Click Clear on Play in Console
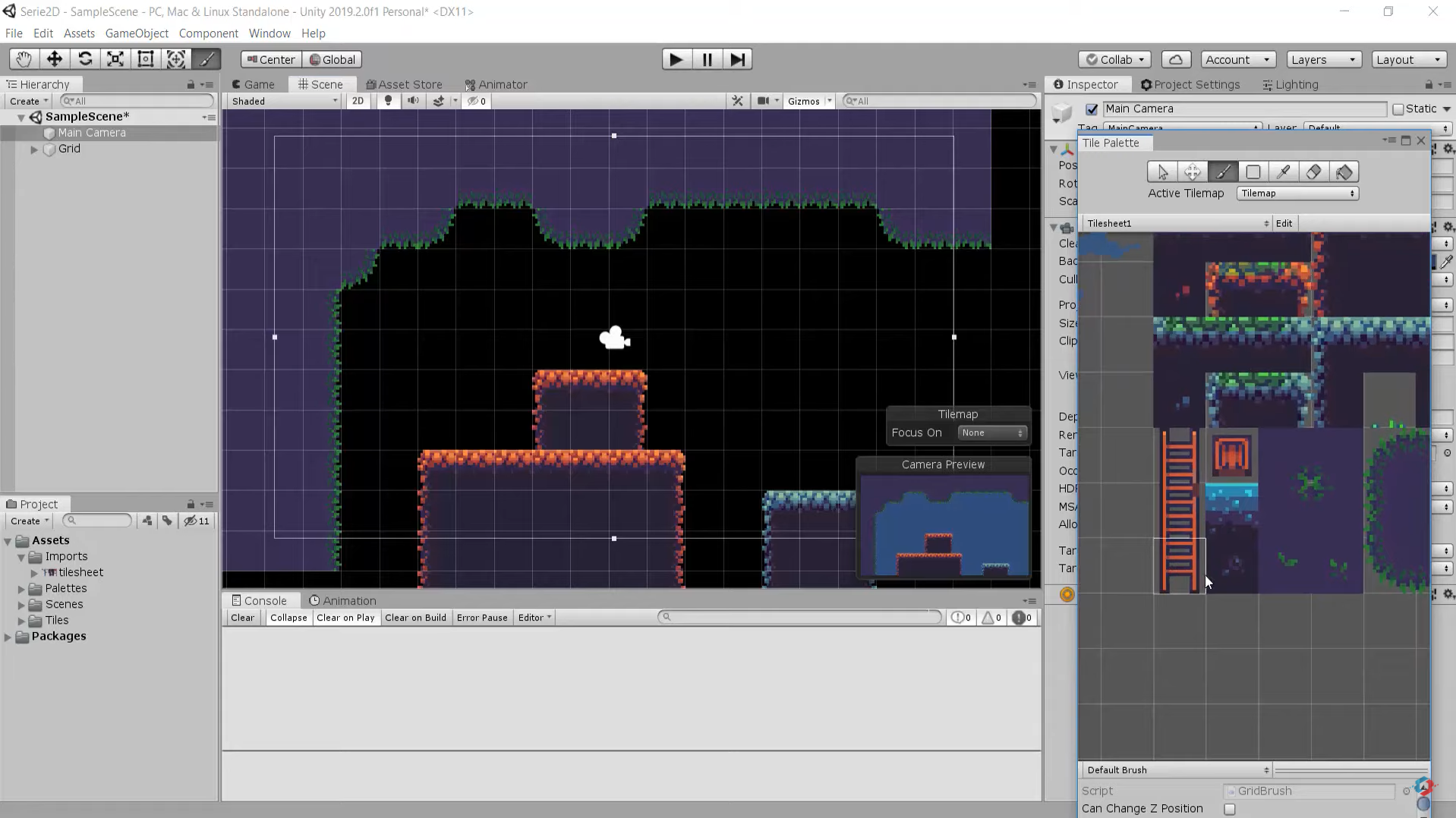The width and height of the screenshot is (1456, 818). point(345,618)
